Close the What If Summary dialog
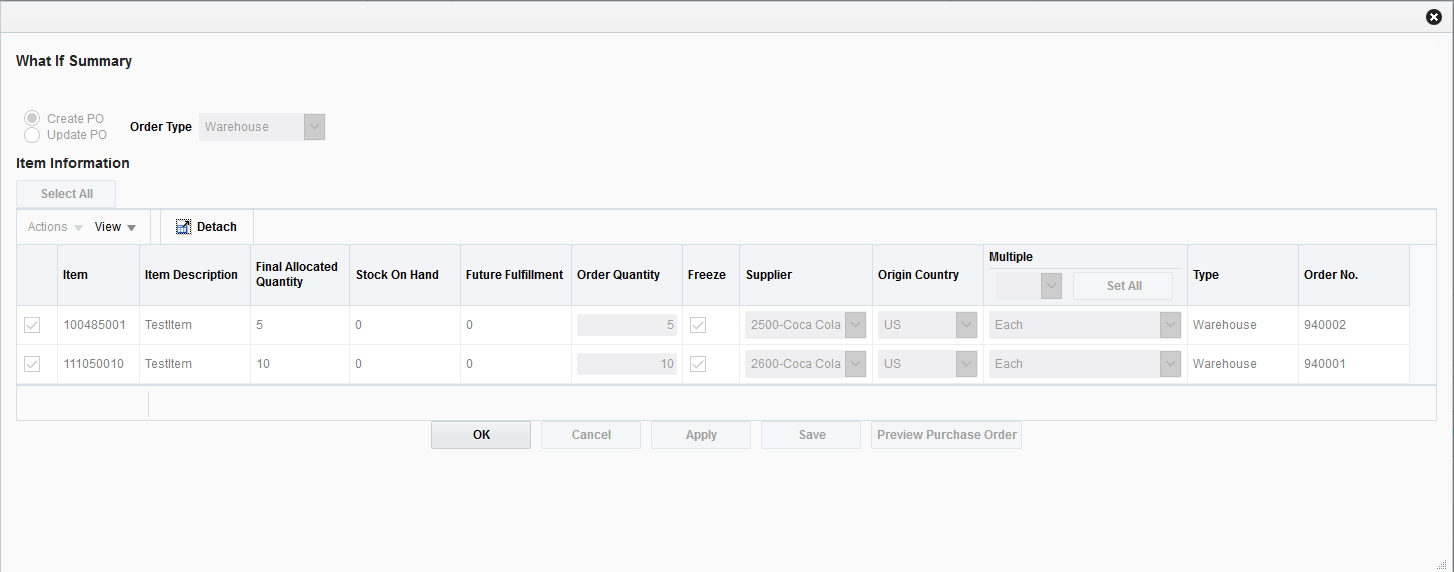The width and height of the screenshot is (1454, 572). pos(1434,17)
